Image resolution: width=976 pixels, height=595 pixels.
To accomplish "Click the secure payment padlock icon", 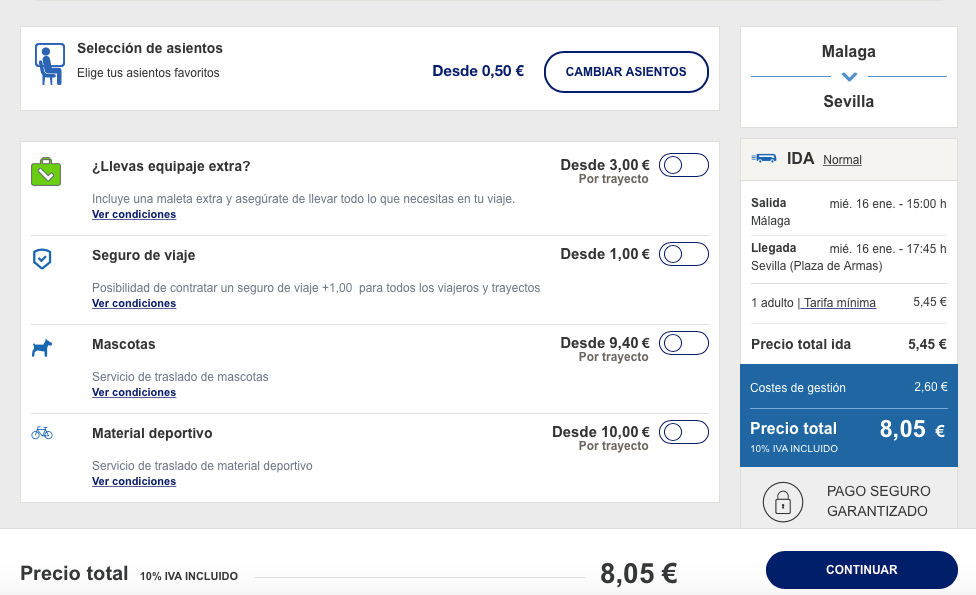I will pyautogui.click(x=782, y=502).
